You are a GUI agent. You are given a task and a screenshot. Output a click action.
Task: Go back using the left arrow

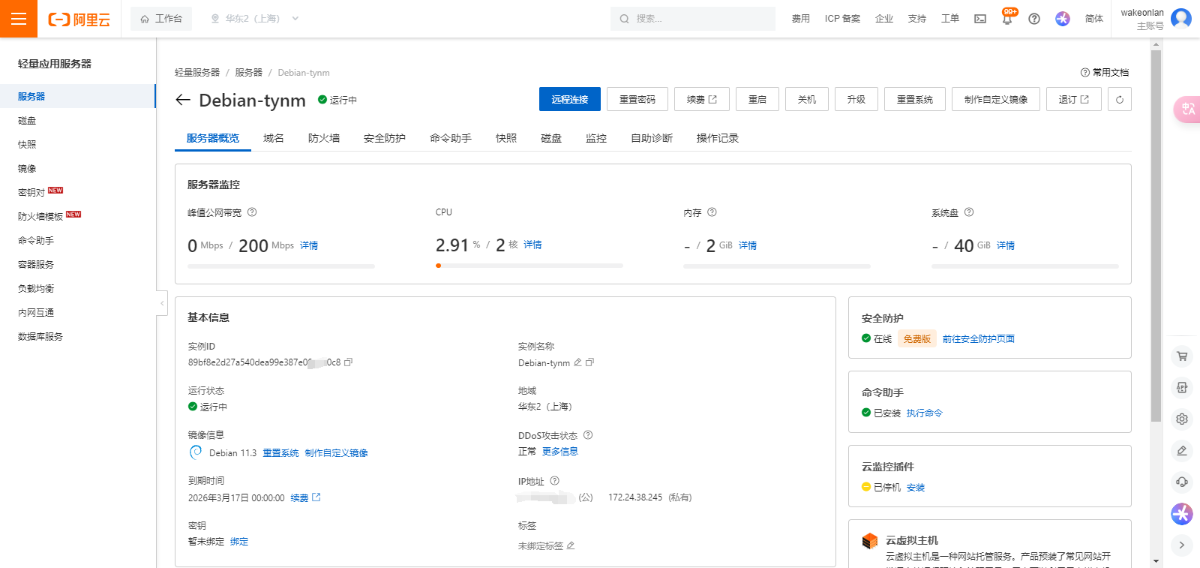(x=182, y=100)
